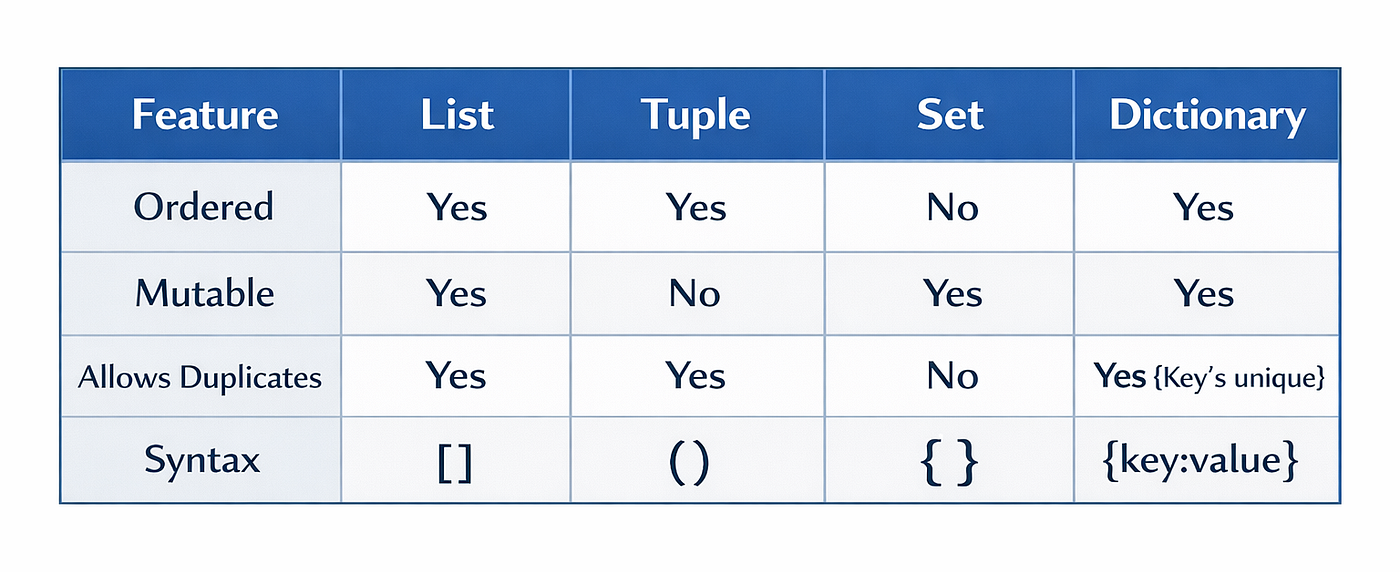Select the No cell under Set Ordered
The image size is (1400, 572).
(952, 207)
